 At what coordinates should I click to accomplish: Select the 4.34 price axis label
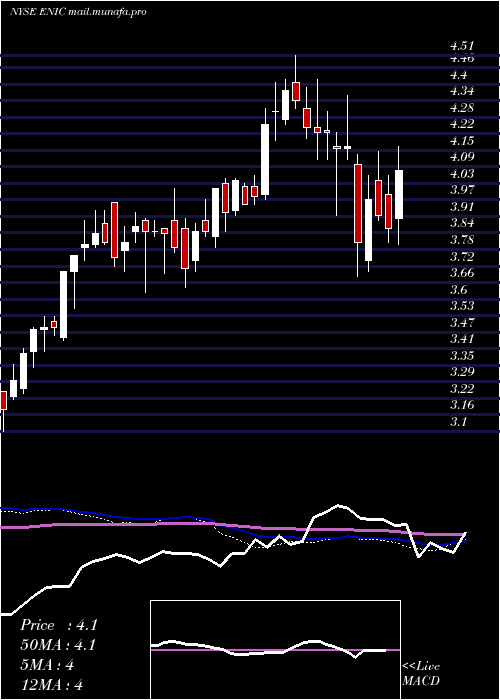tap(462, 91)
